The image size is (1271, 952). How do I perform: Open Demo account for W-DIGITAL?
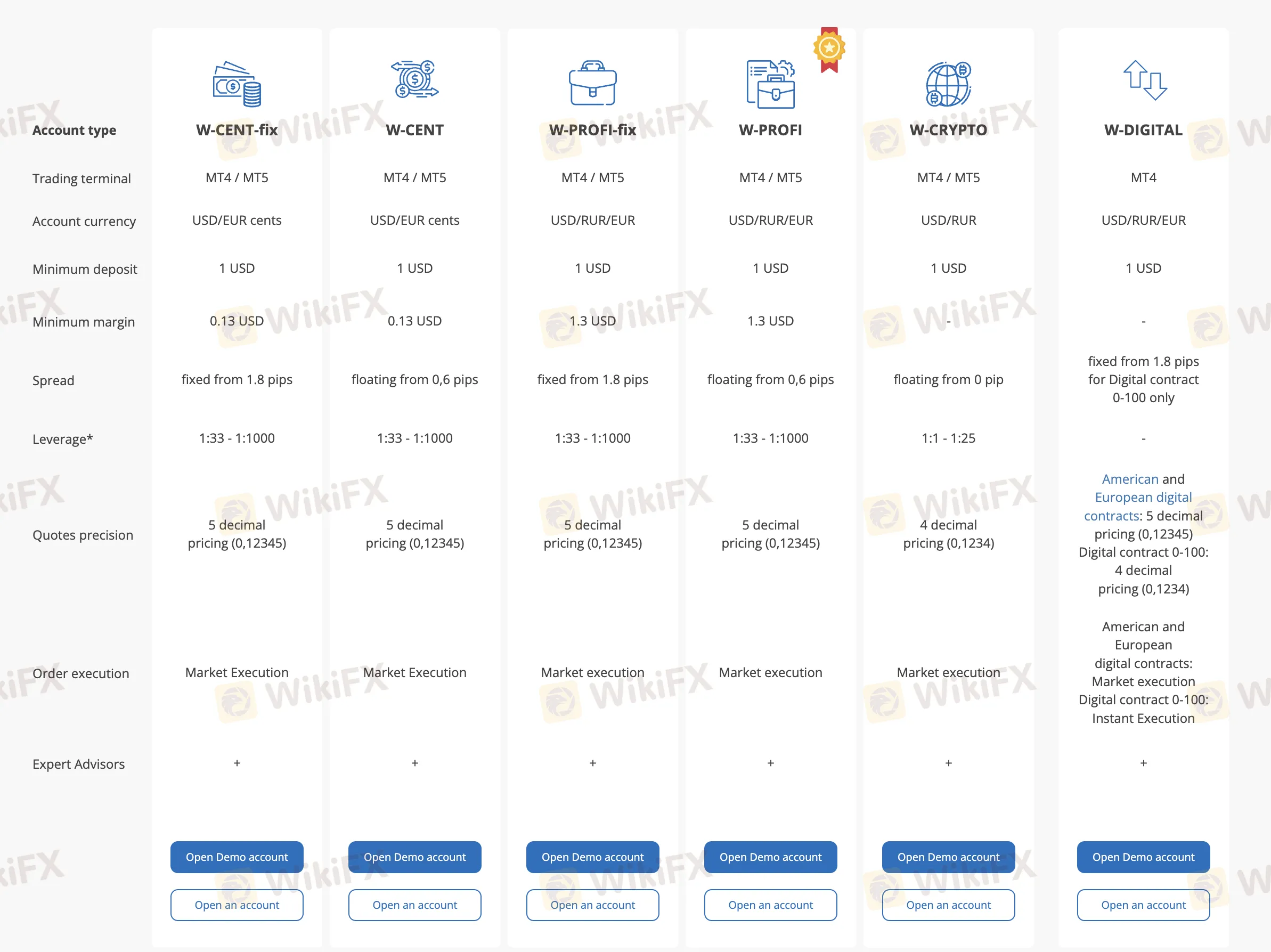click(x=1143, y=857)
